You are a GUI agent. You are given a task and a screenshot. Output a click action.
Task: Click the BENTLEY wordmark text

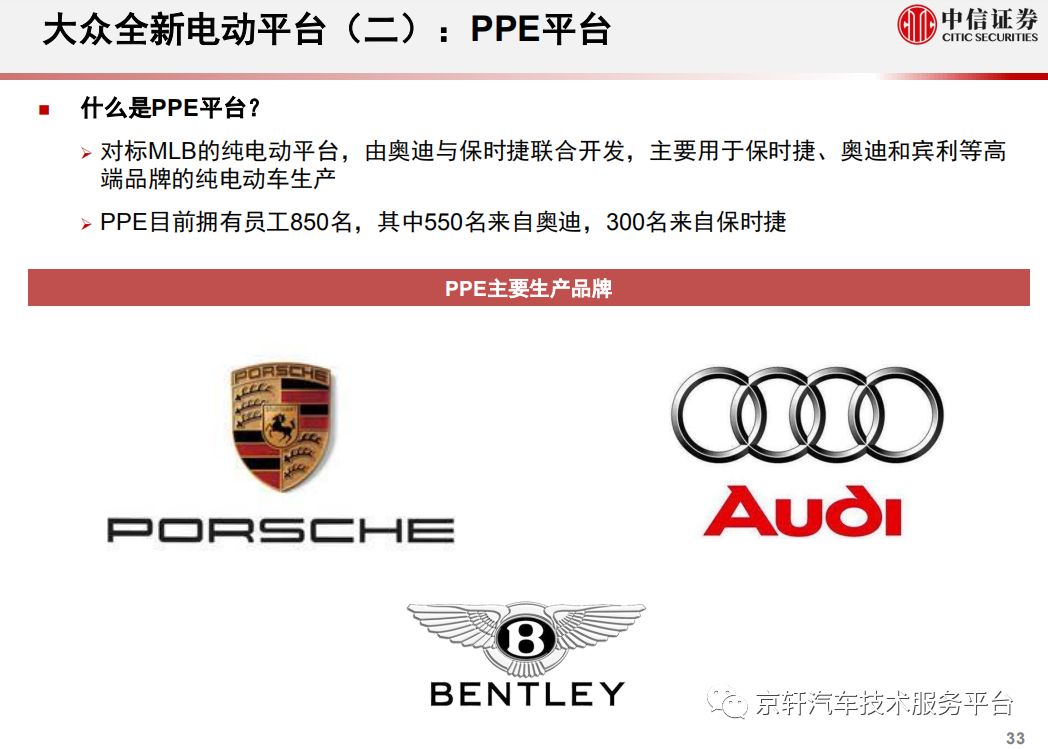[x=527, y=694]
